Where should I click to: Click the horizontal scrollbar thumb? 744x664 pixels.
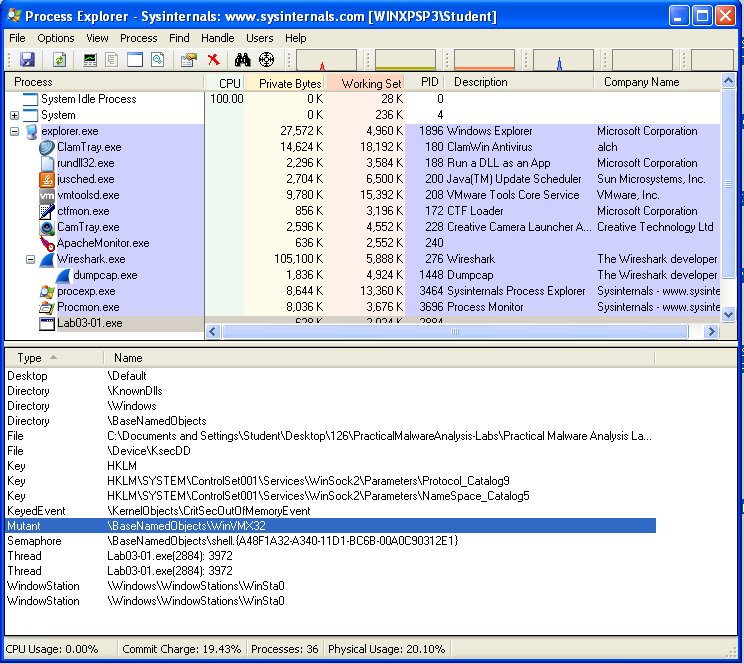[455, 331]
